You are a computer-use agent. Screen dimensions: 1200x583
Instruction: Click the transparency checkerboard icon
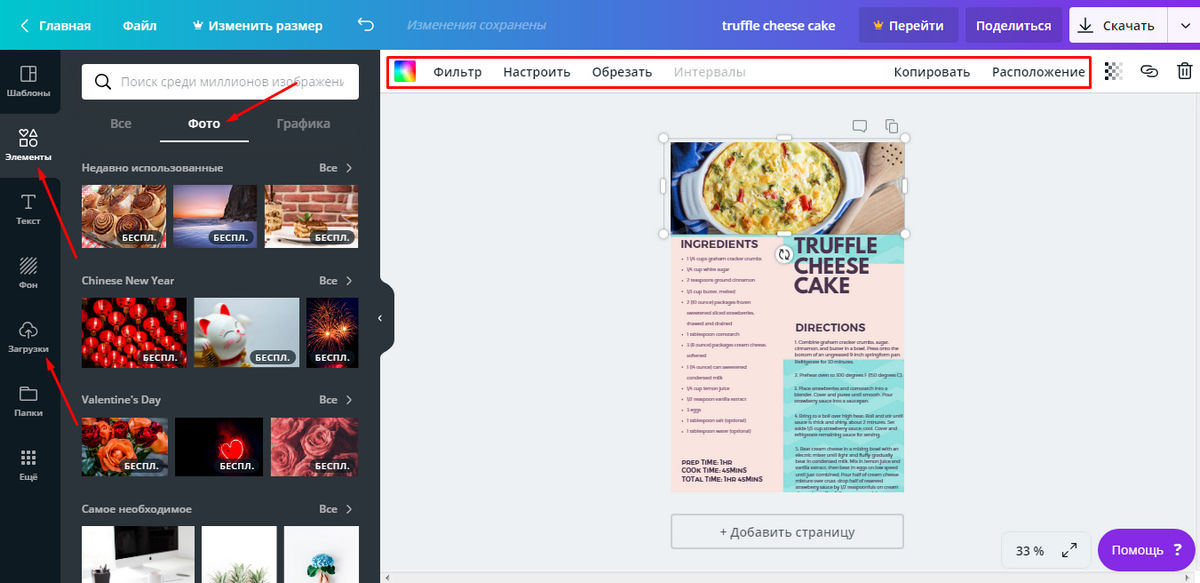[x=1113, y=71]
